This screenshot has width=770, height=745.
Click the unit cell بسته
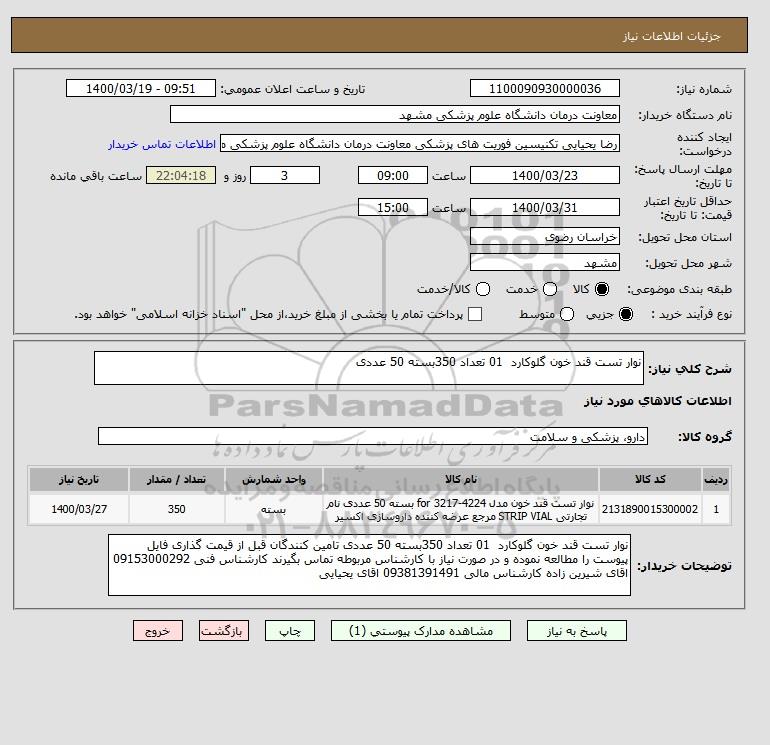(x=274, y=509)
